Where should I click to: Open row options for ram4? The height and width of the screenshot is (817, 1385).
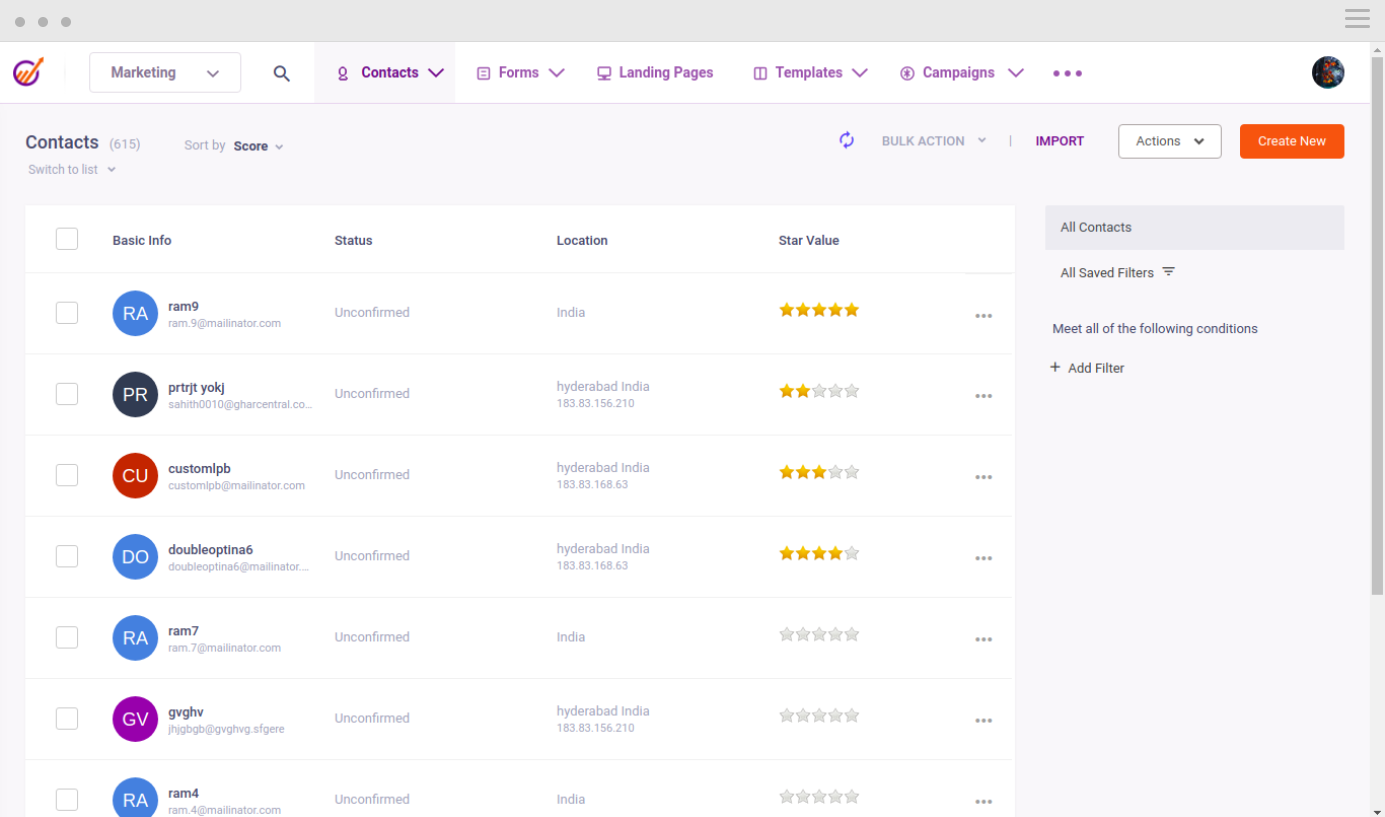click(x=984, y=801)
